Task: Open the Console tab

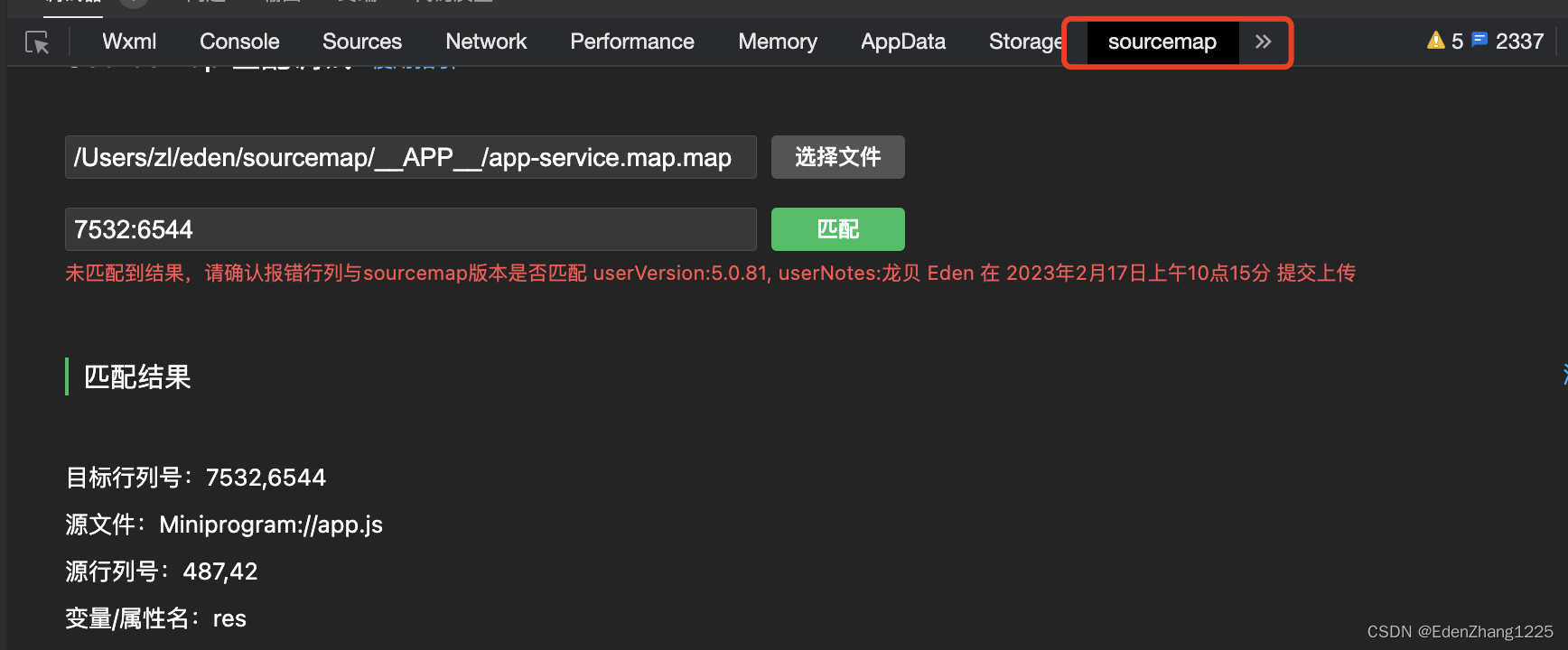Action: 239,42
